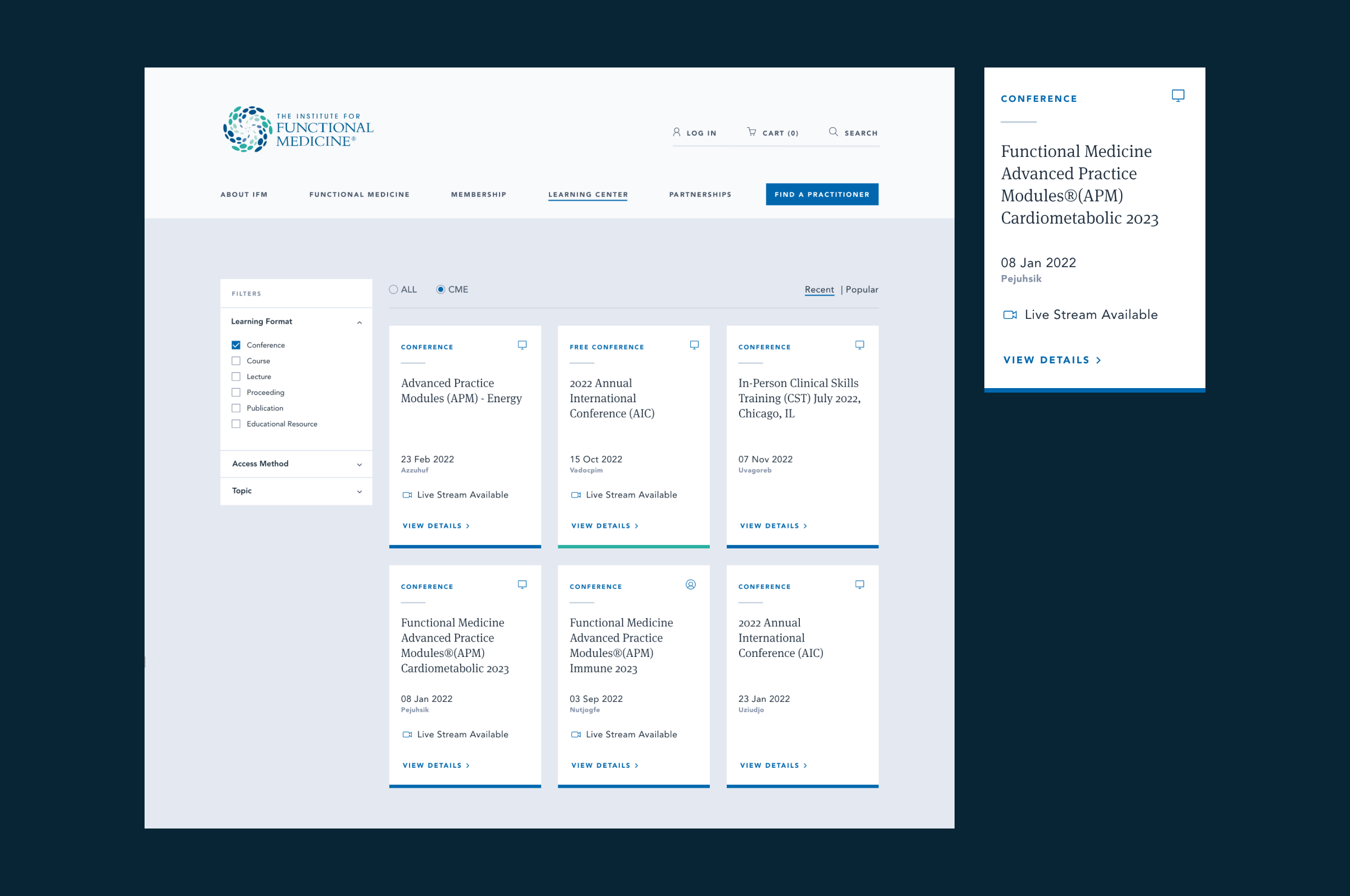Click Find a Practitioner button
This screenshot has width=1350, height=896.
pos(822,194)
